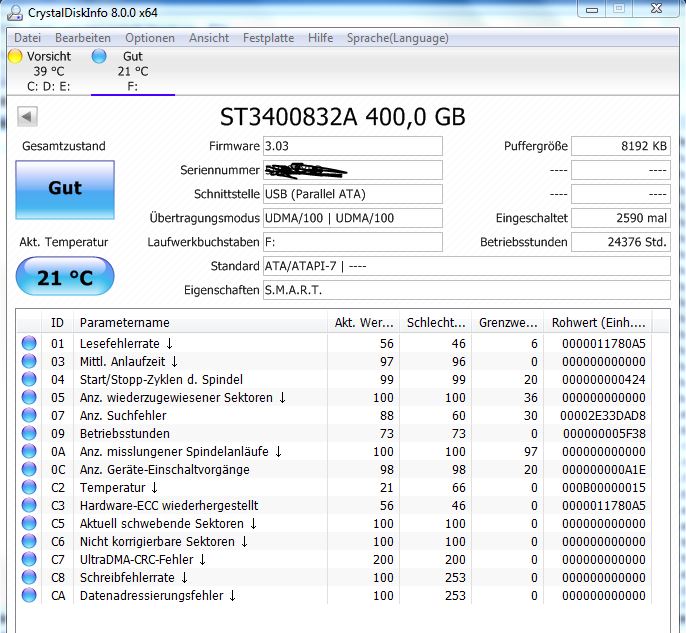Click the blue Gut status circle for F:
This screenshot has width=686, height=633.
click(99, 56)
